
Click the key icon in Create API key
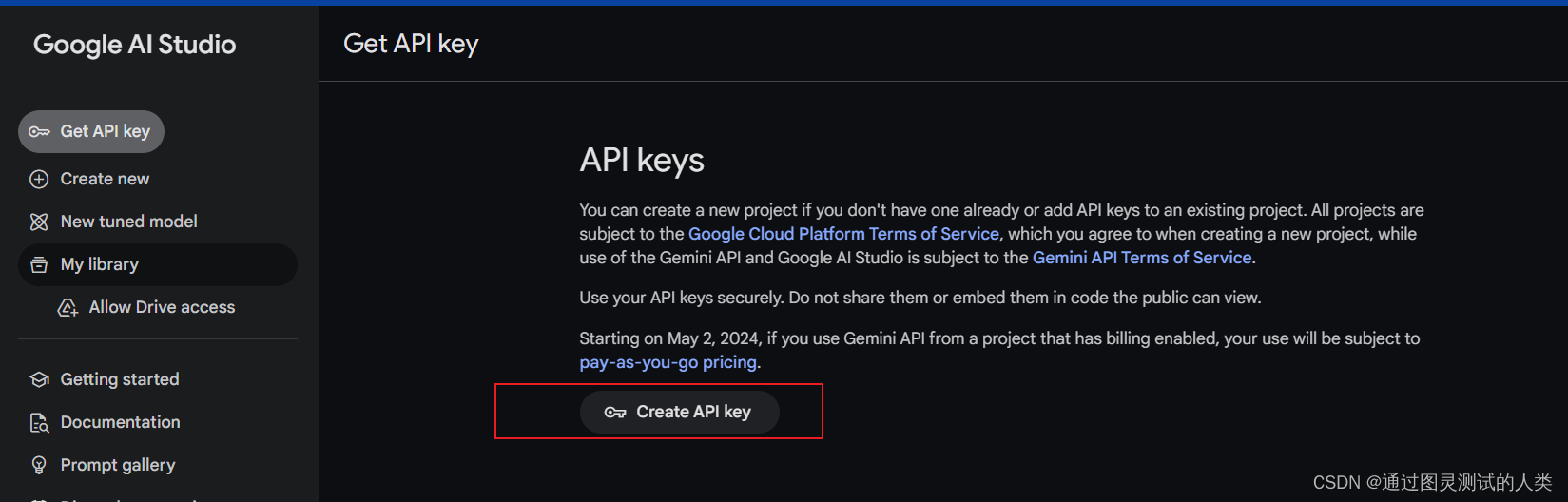[615, 413]
